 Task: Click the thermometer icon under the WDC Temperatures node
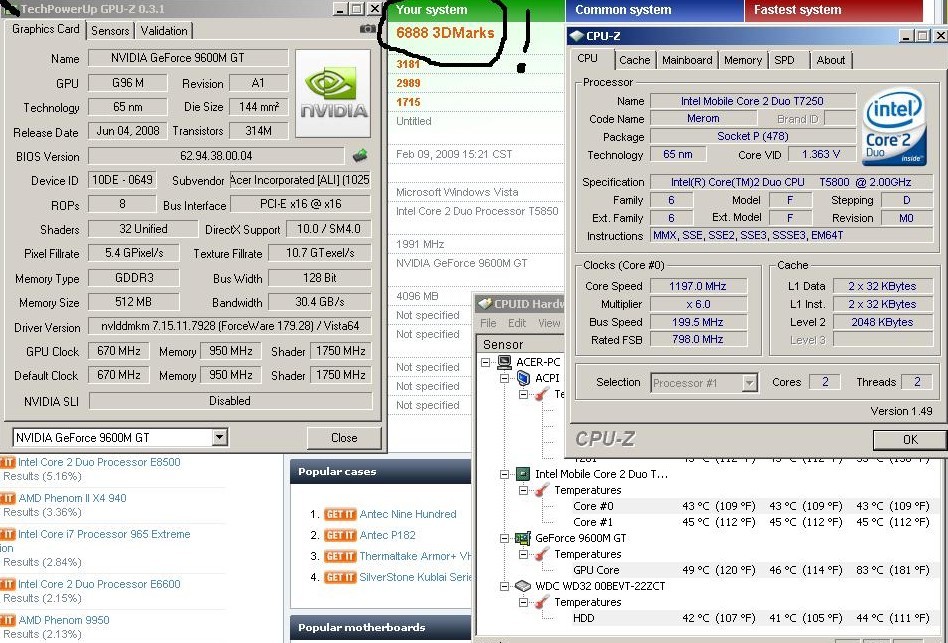click(x=542, y=602)
